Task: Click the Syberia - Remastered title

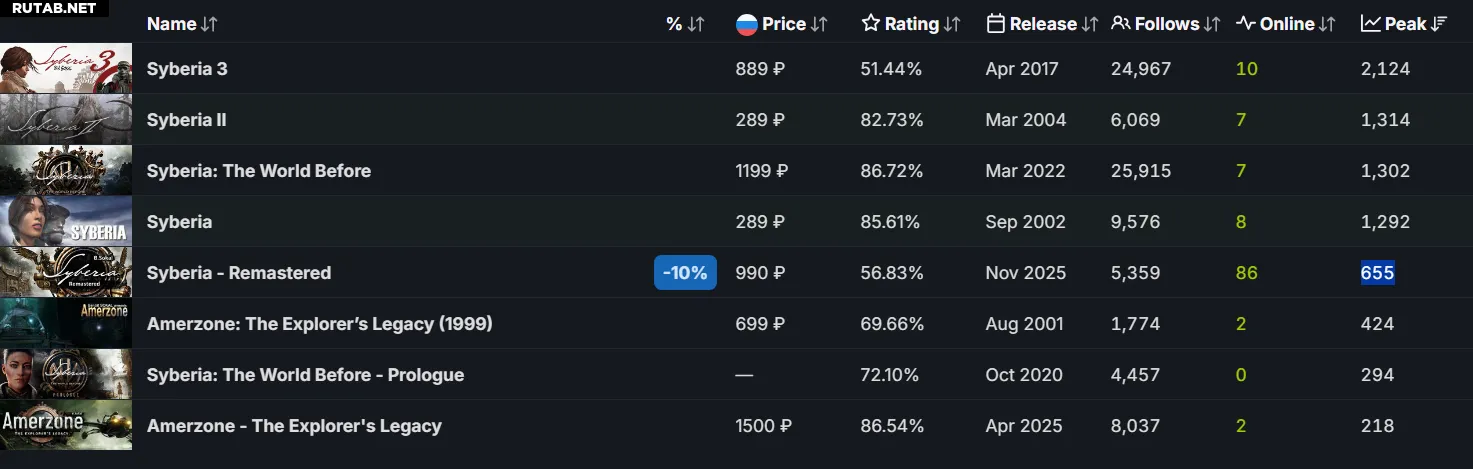Action: [x=238, y=273]
